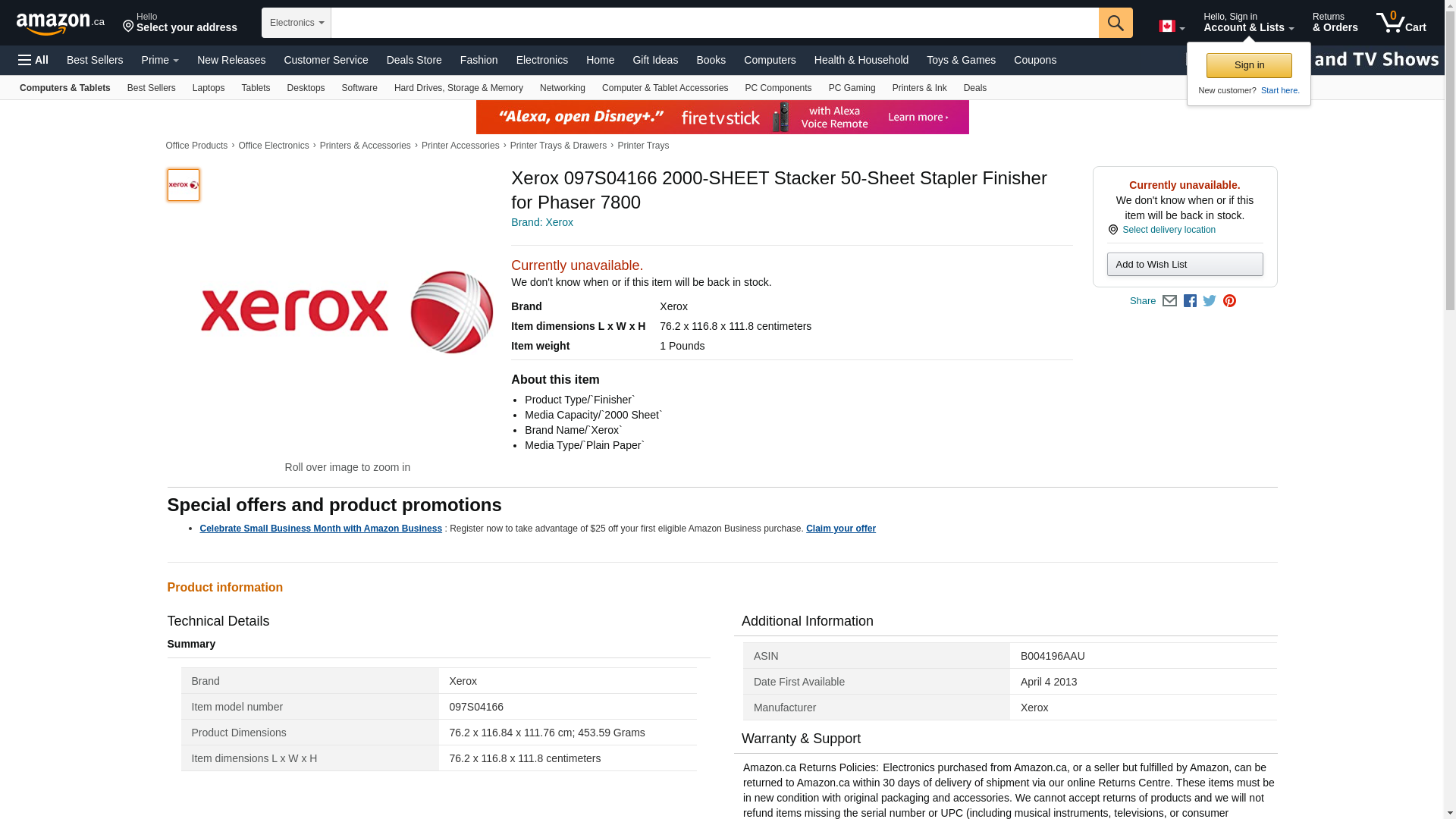Open the All hamburger menu
This screenshot has width=1456, height=819.
(x=33, y=60)
